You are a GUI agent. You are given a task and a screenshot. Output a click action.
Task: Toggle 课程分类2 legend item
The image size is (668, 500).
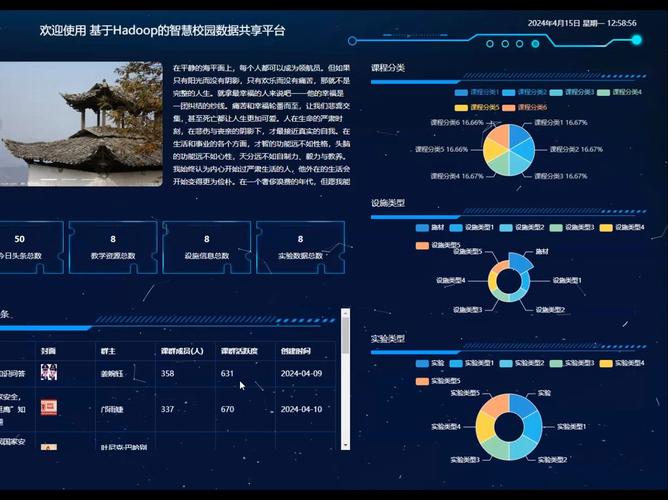pyautogui.click(x=524, y=92)
